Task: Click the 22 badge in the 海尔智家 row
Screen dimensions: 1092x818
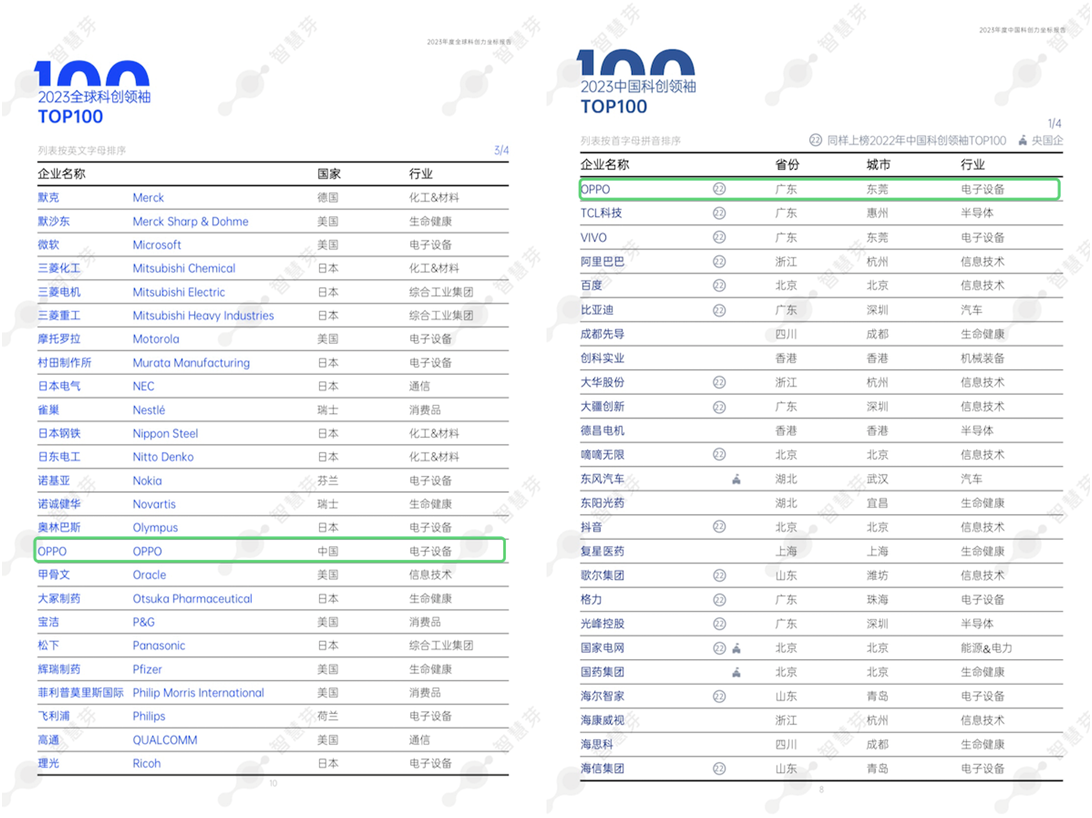Action: click(x=719, y=696)
